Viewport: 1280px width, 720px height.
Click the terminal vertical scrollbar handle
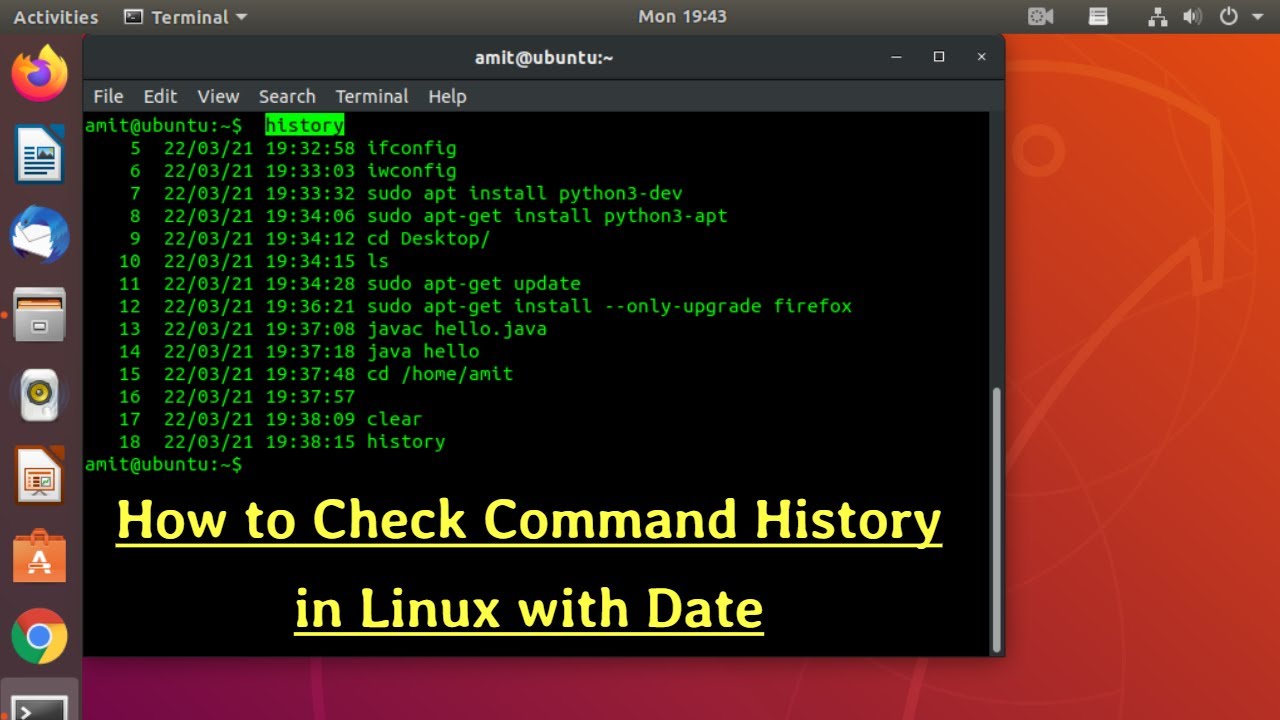pos(996,518)
